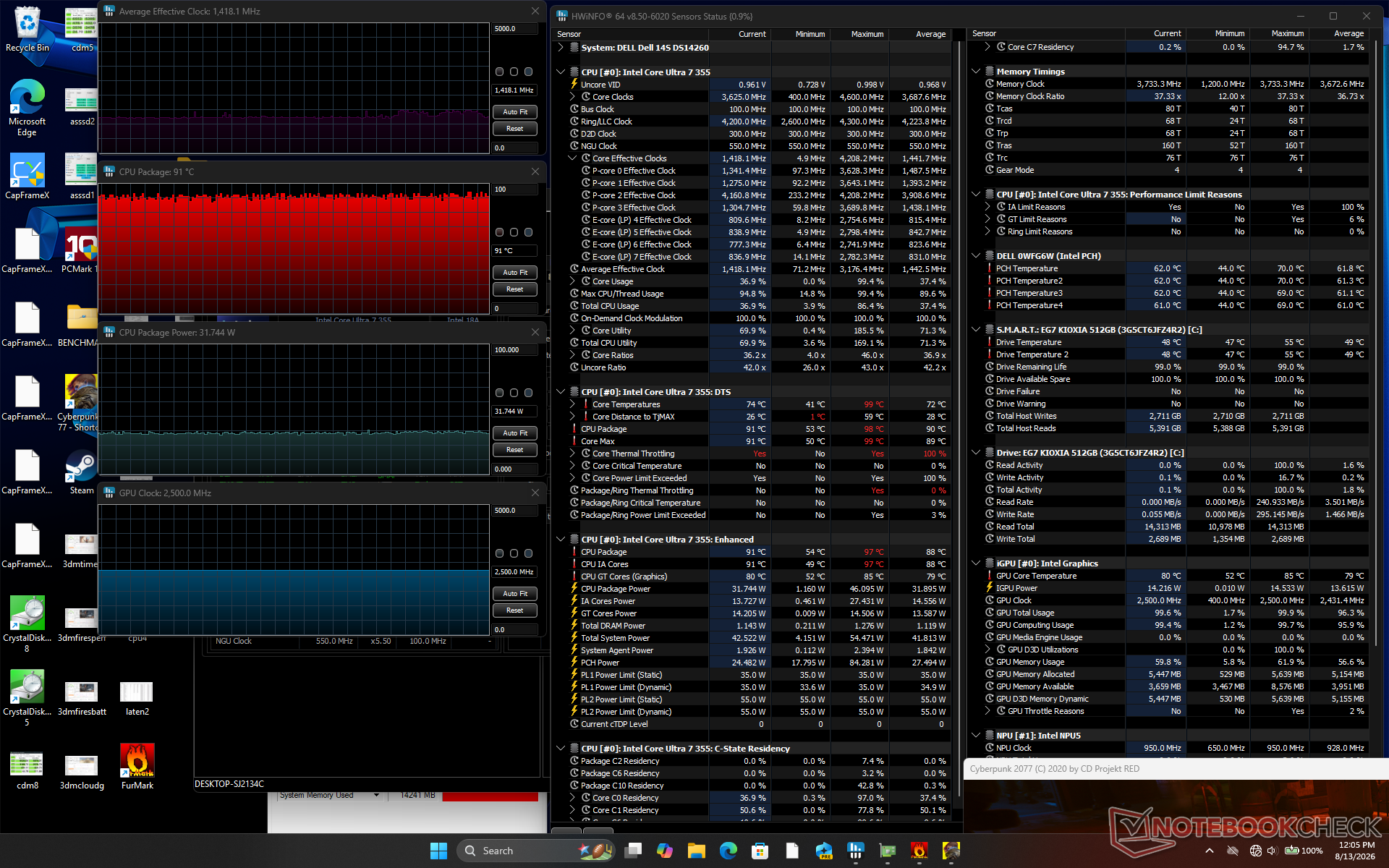Select the Core Thermal Throttling sensor row
Viewport: 1389px width, 868px height.
(x=757, y=454)
